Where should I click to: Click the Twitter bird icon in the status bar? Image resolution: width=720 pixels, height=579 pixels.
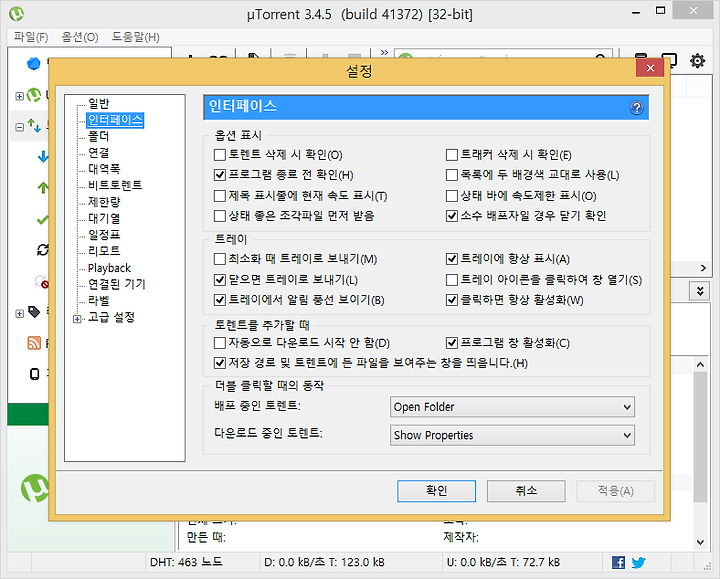pyautogui.click(x=638, y=562)
